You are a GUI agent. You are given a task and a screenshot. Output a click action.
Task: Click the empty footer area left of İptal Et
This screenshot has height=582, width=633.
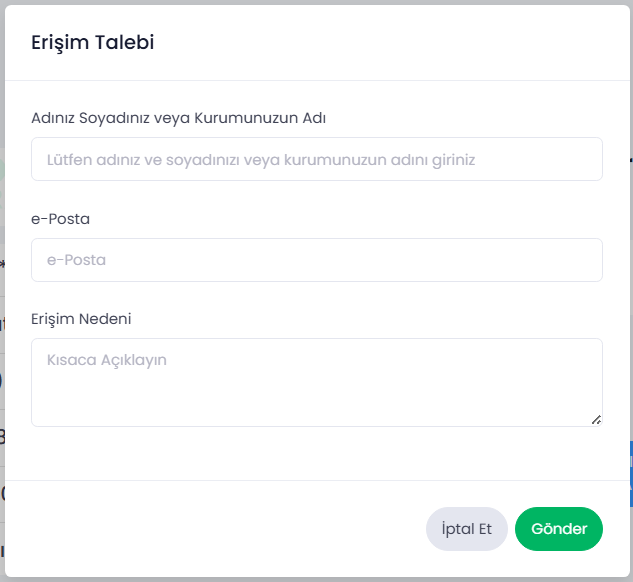(x=214, y=529)
